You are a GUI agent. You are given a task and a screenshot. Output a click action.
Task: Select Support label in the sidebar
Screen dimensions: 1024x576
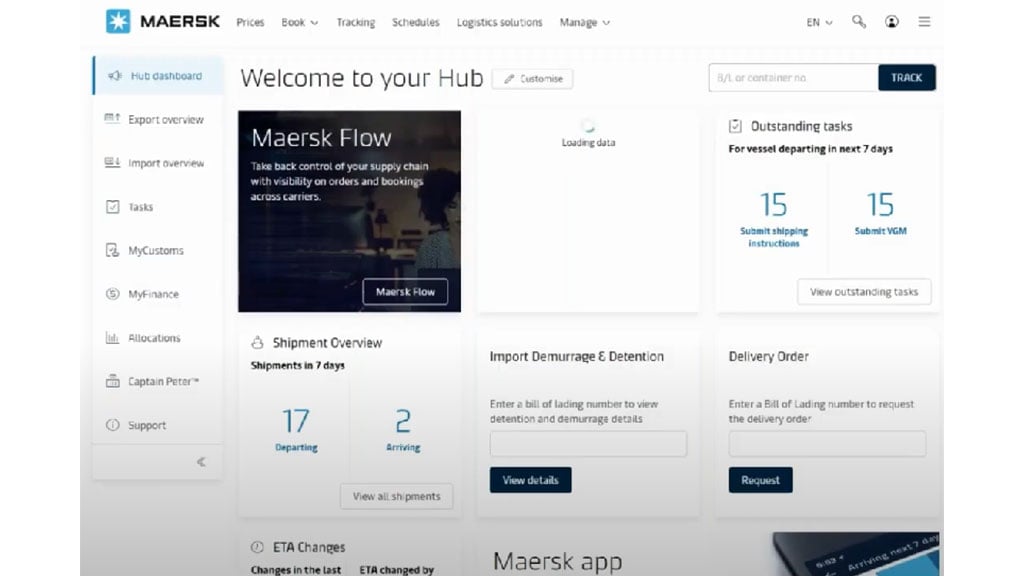point(147,425)
